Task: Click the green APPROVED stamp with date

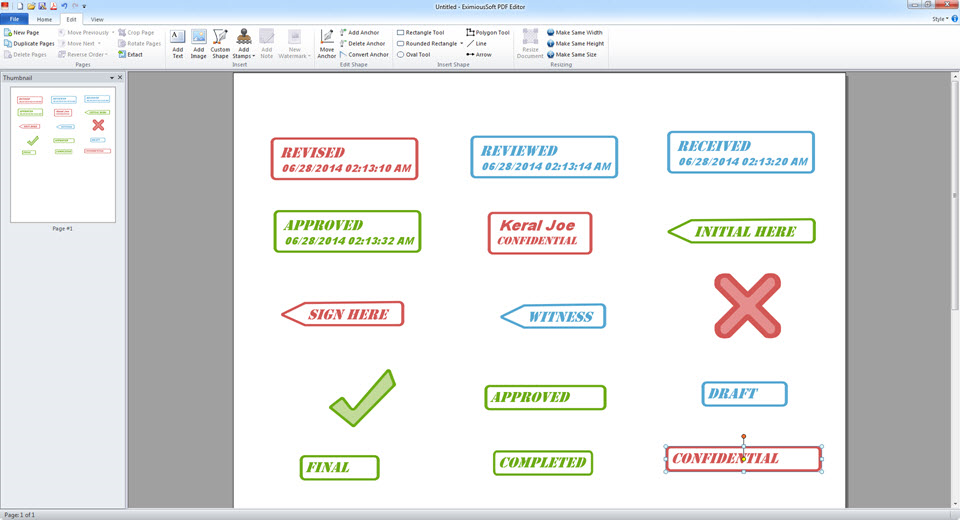Action: click(x=347, y=232)
